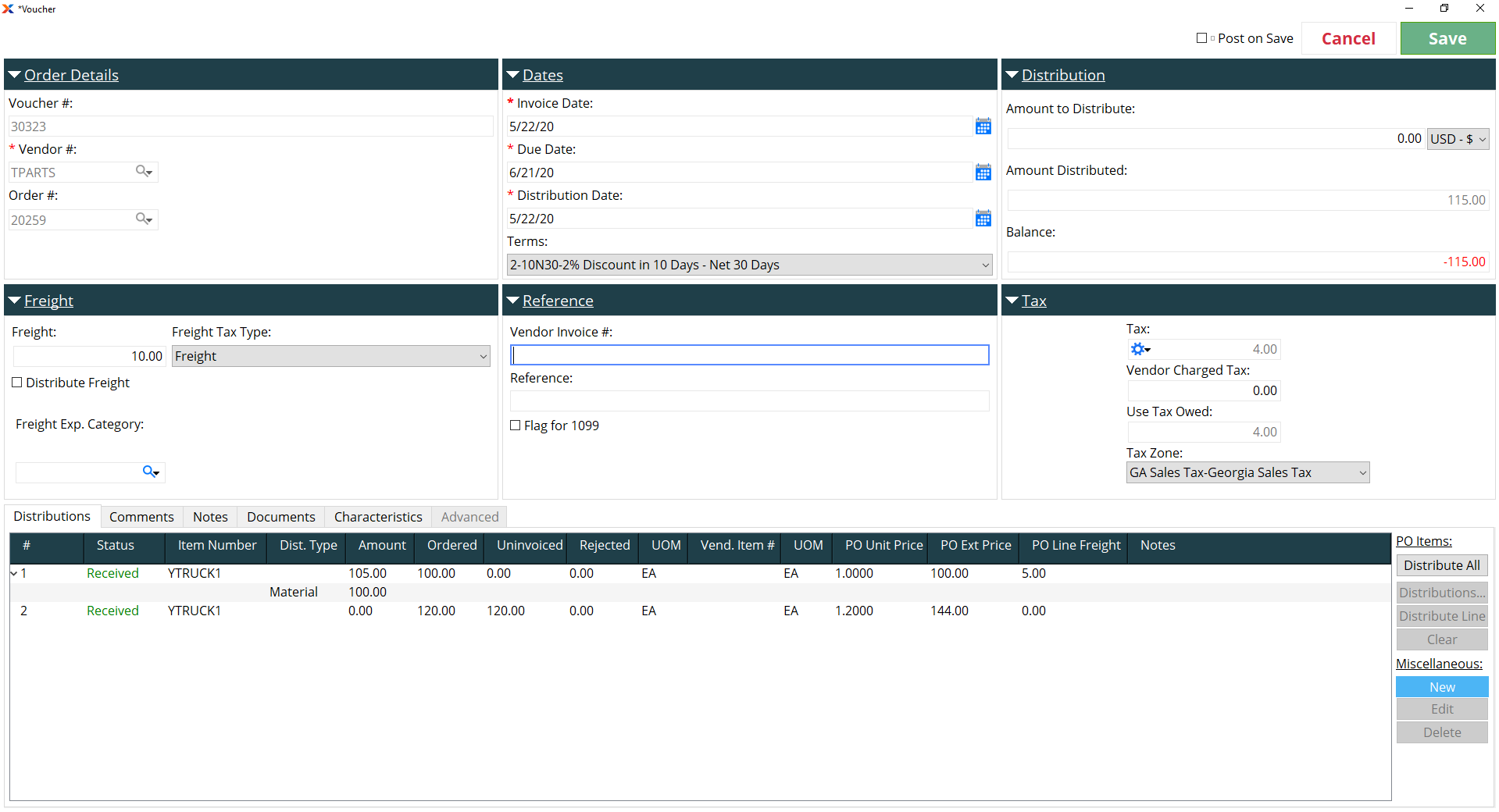Open the Due Date calendar picker

tap(983, 173)
